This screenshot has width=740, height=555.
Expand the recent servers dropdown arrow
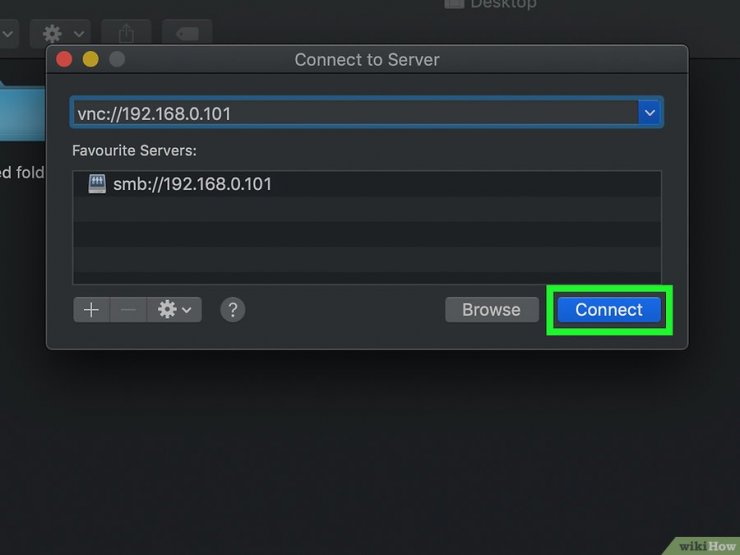(650, 113)
